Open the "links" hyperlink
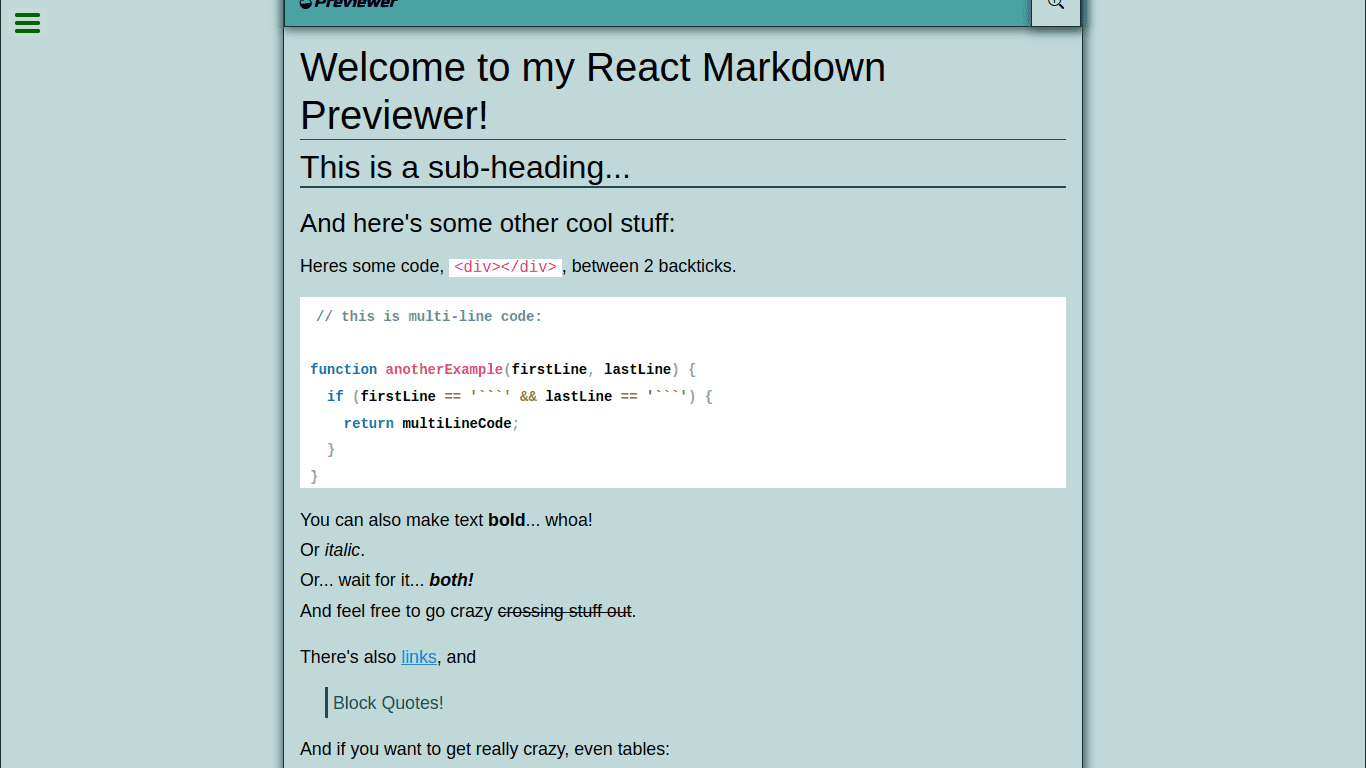The width and height of the screenshot is (1366, 768). tap(419, 657)
